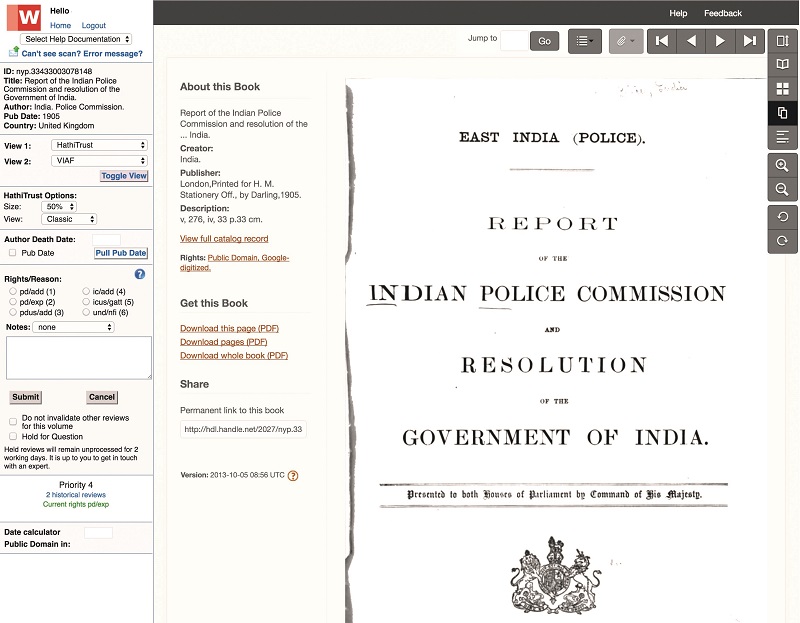Select the pd/add (1) radio option
The image size is (800, 623).
(x=13, y=291)
